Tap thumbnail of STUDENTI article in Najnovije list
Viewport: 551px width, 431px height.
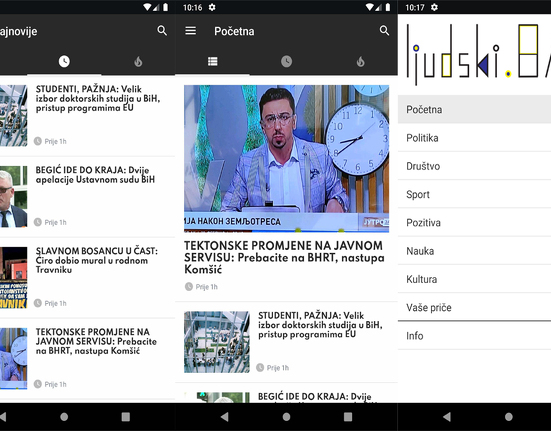[x=13, y=116]
